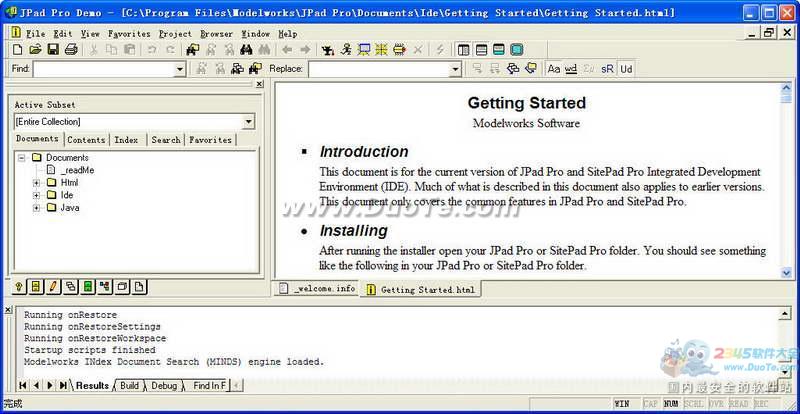
Task: Click the green document panel icon
Action: click(x=88, y=287)
